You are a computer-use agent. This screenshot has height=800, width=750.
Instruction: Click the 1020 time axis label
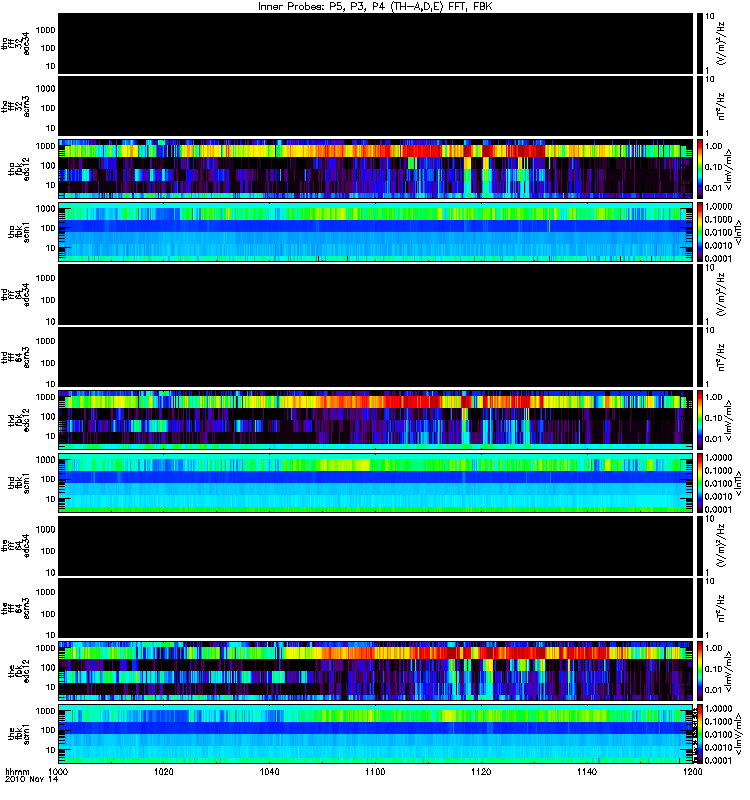pyautogui.click(x=164, y=771)
